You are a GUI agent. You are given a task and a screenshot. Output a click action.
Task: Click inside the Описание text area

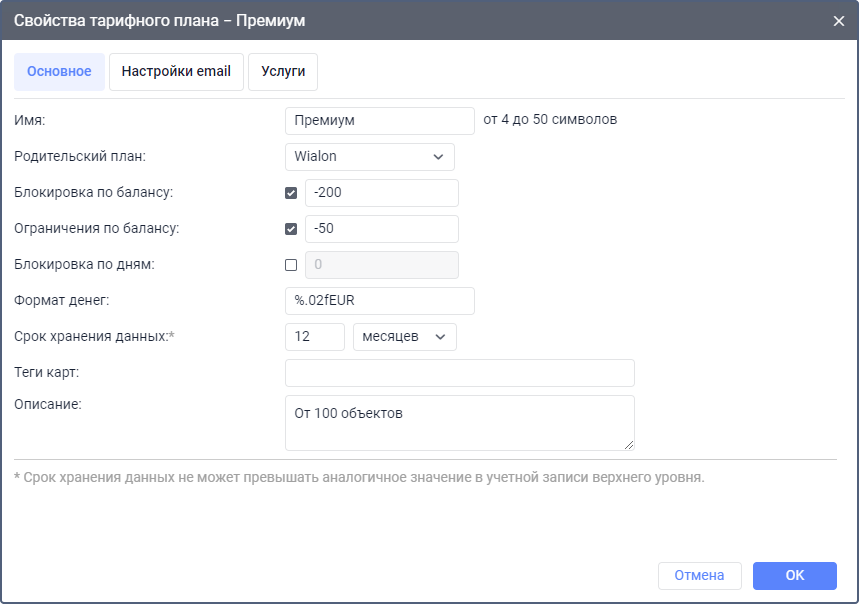coord(459,423)
